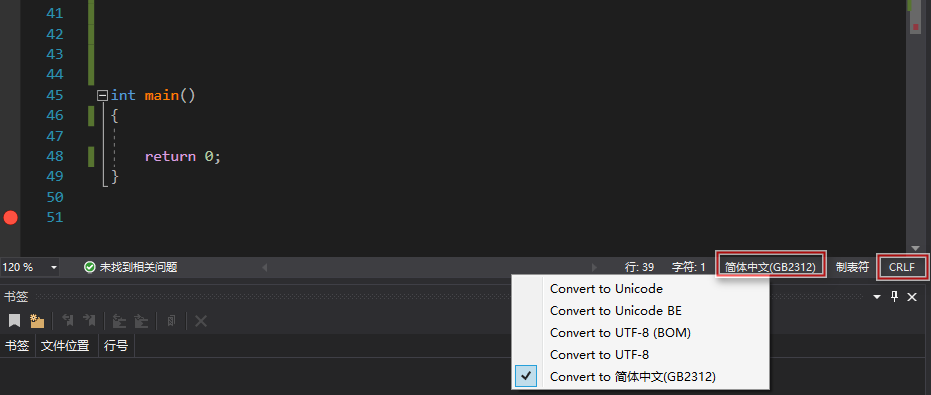
Task: Click the 简体中文(GB2312) encoding status button
Action: (771, 267)
